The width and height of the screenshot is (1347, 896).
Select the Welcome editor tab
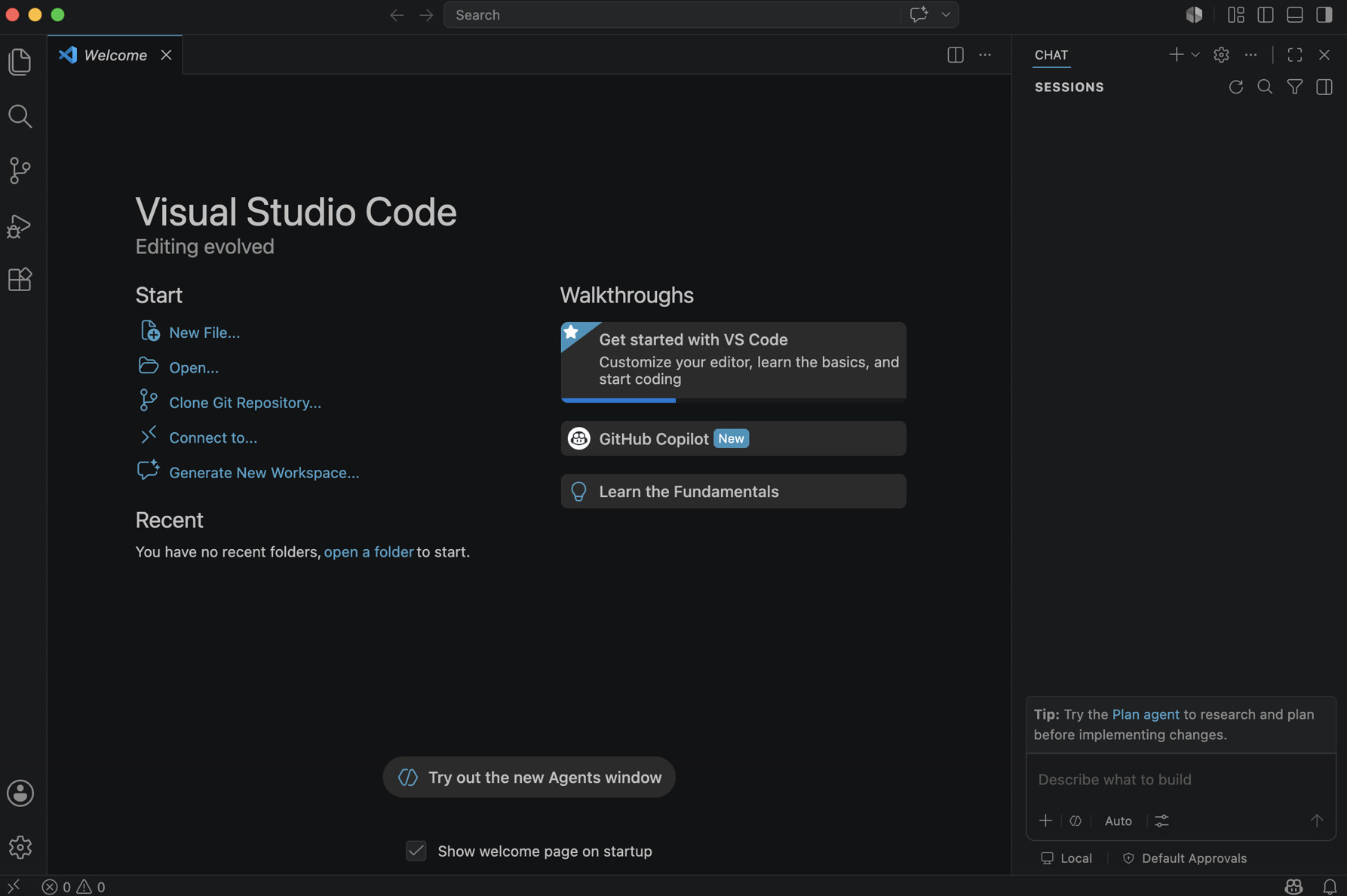[x=115, y=55]
